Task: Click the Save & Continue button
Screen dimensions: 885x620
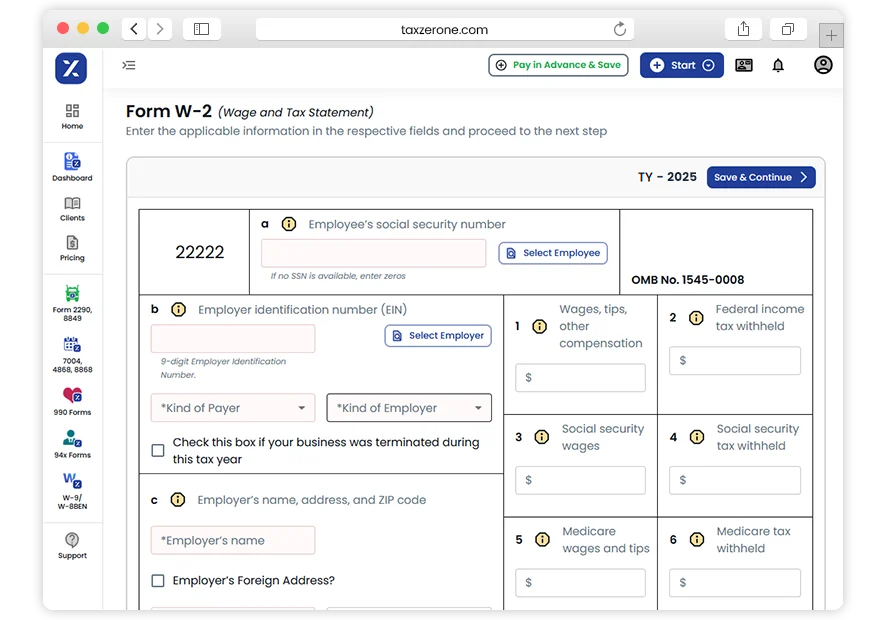Action: 761,177
